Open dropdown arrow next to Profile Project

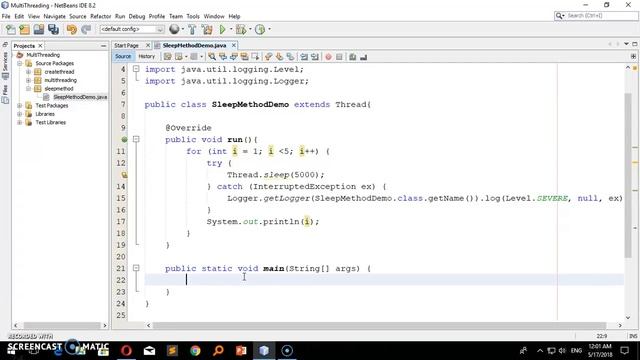pyautogui.click(x=269, y=29)
